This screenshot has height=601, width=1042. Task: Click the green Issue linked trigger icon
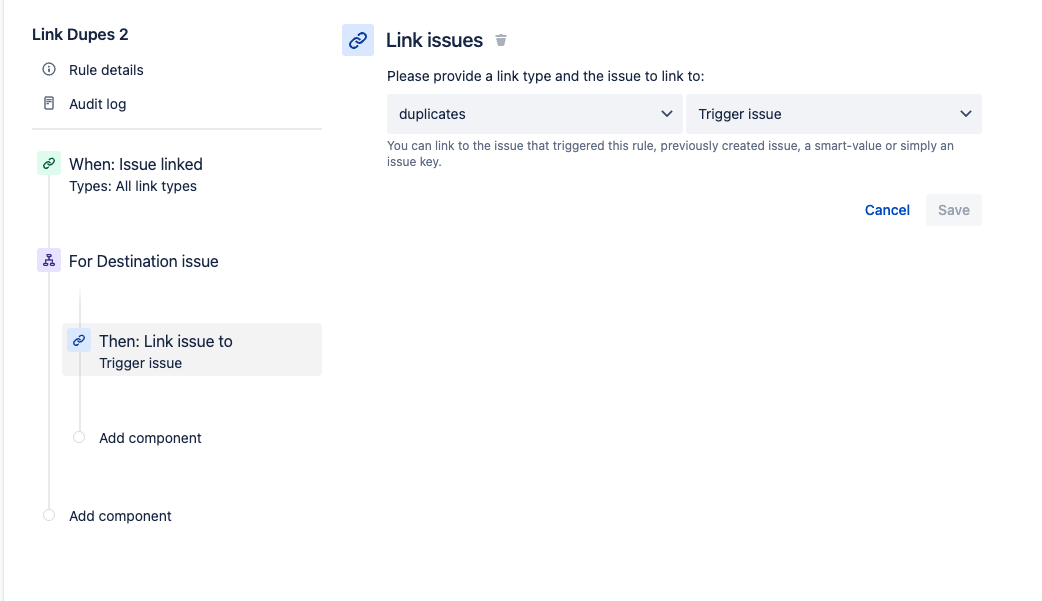(x=49, y=164)
